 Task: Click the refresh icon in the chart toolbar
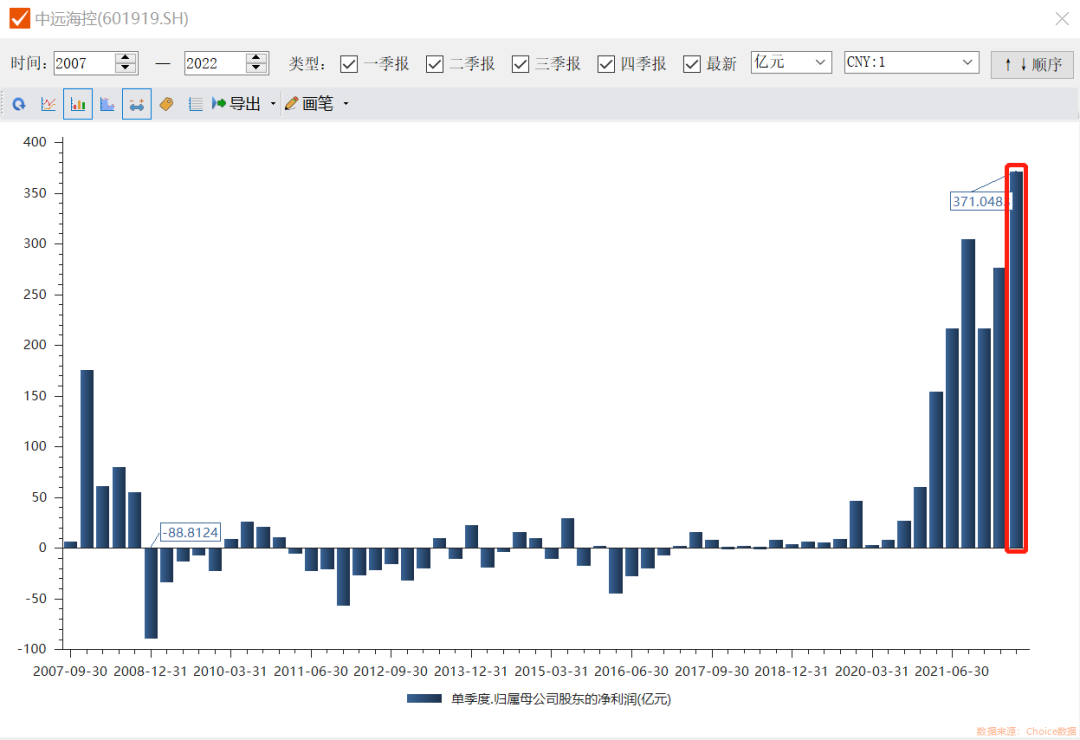pyautogui.click(x=19, y=104)
